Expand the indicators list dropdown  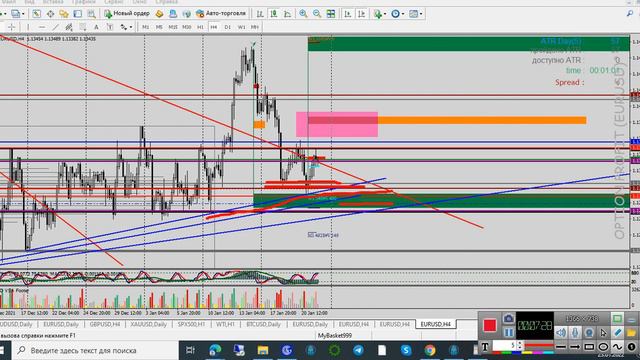[x=385, y=14]
